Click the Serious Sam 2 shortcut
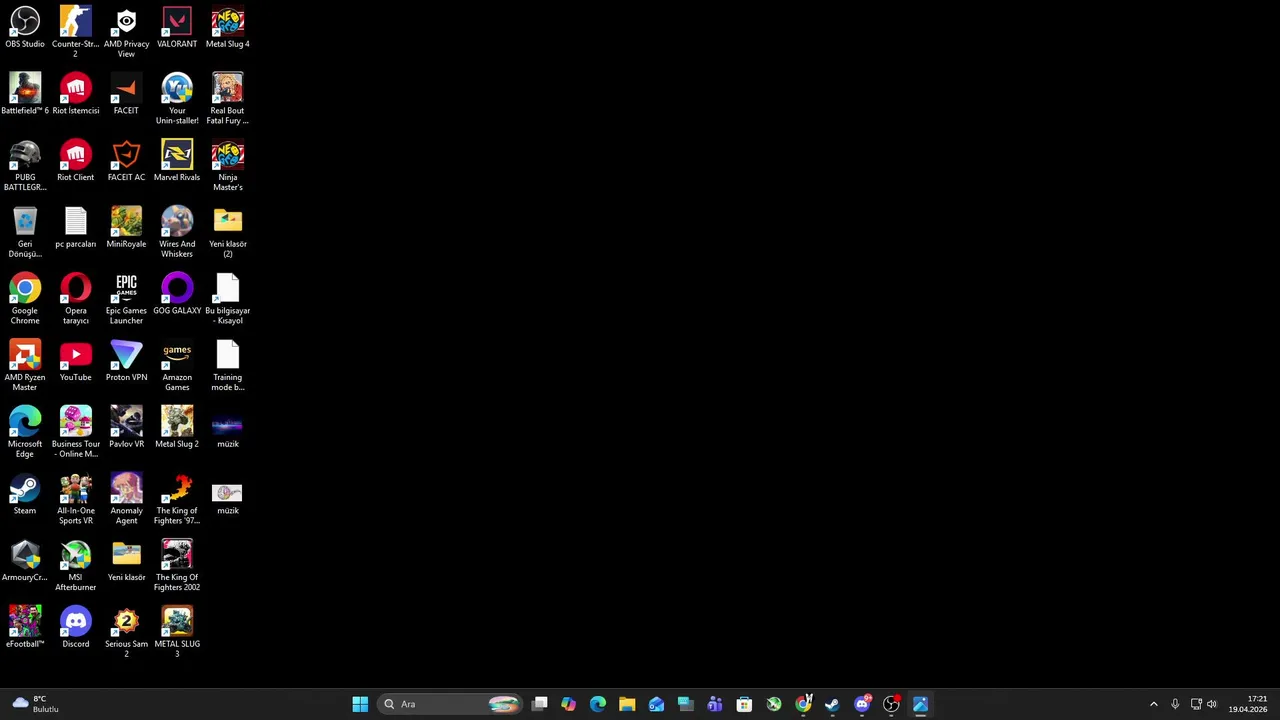This screenshot has height=720, width=1280. point(126,632)
